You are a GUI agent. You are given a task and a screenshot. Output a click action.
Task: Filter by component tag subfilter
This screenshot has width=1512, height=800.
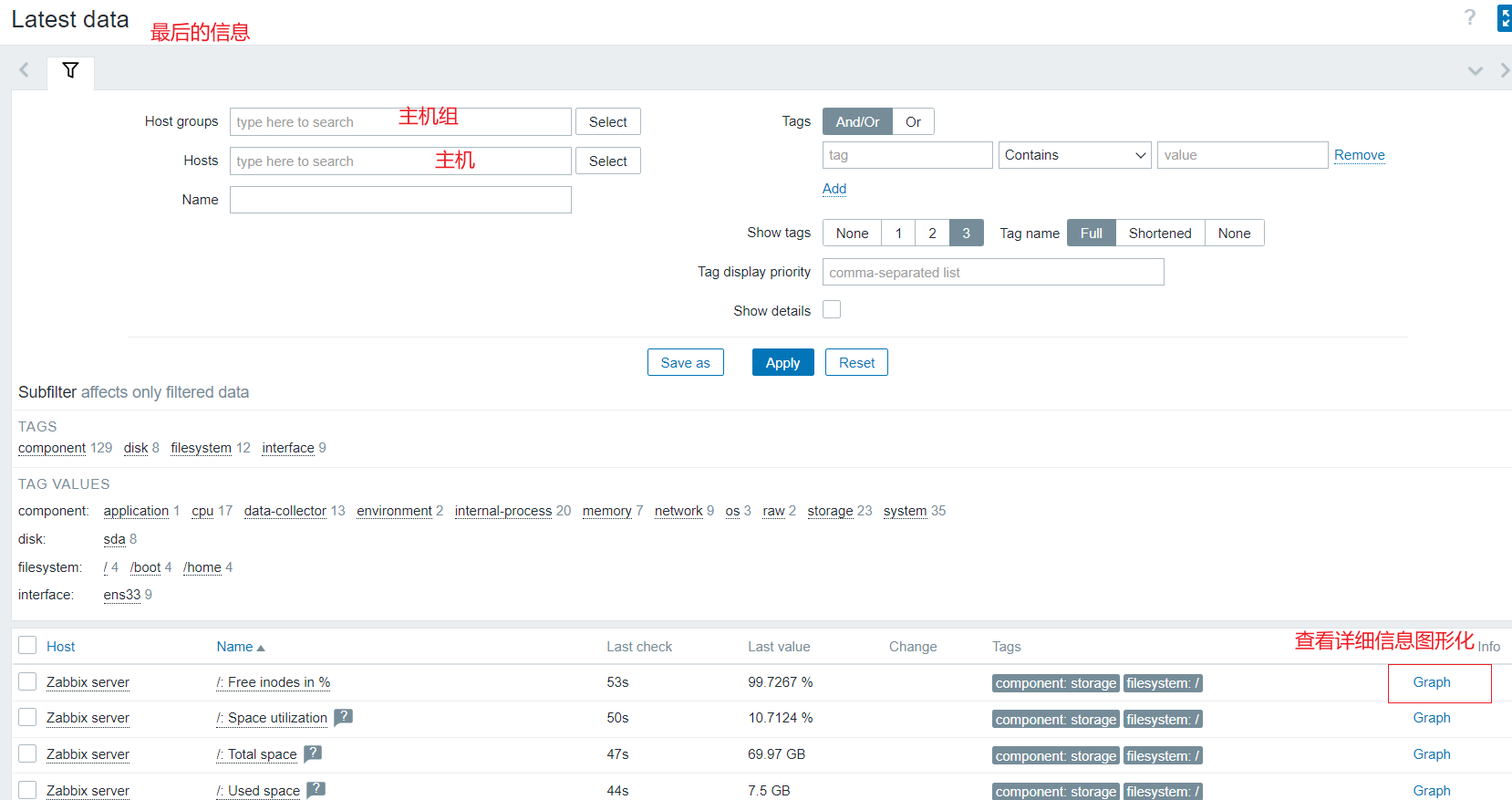pos(52,448)
